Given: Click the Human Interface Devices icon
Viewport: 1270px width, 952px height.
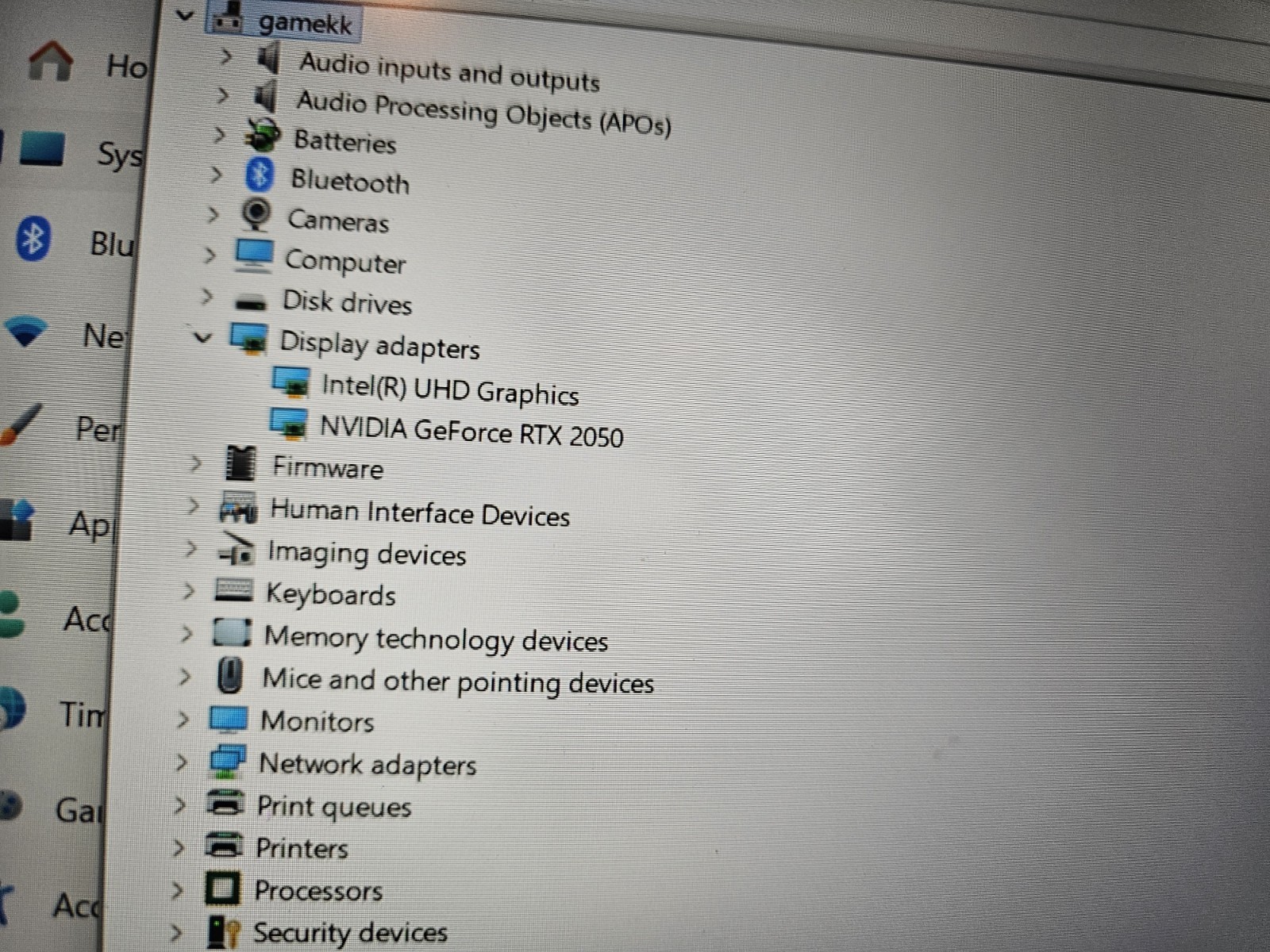Looking at the screenshot, I should pos(238,509).
